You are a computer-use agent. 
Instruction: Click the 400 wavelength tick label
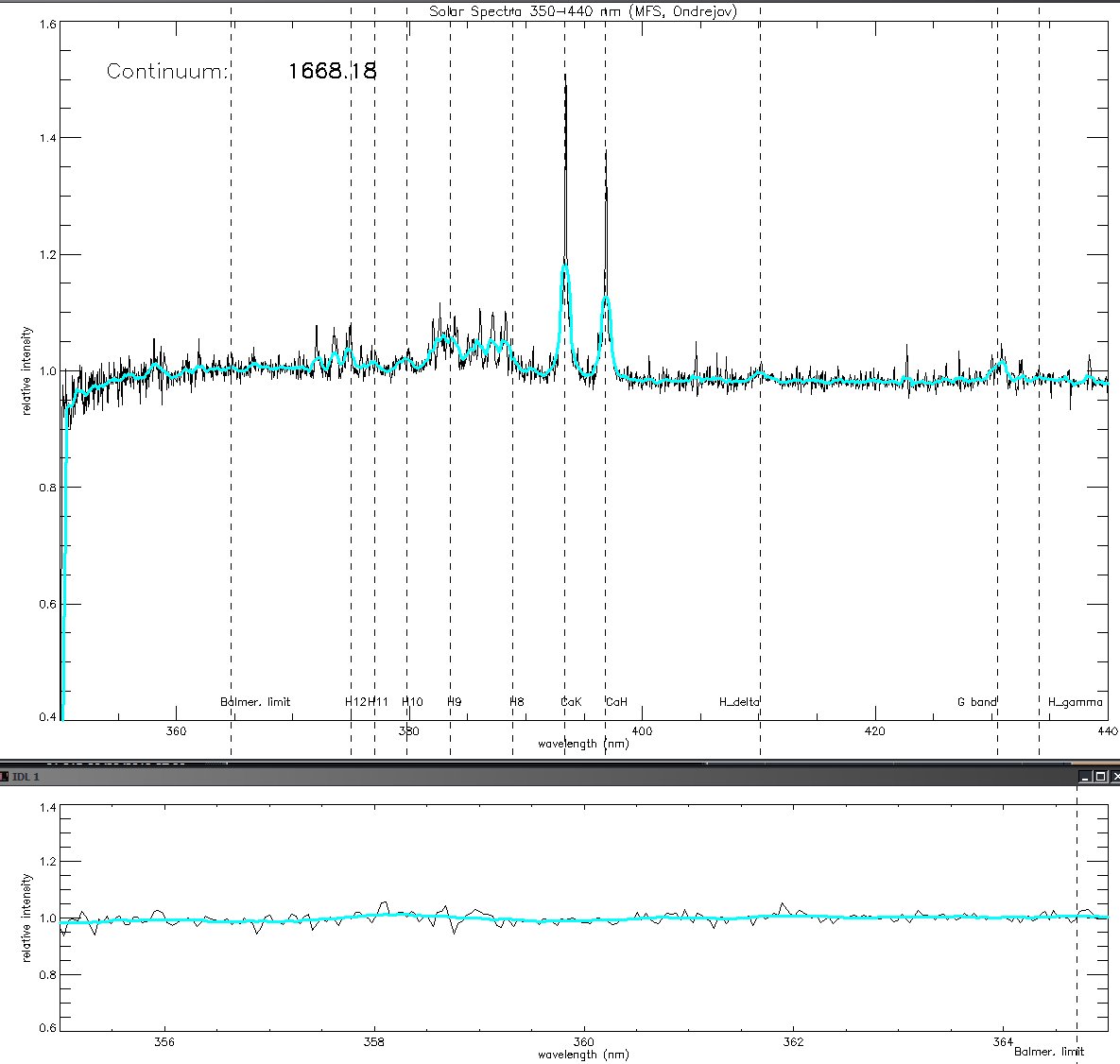pyautogui.click(x=642, y=731)
